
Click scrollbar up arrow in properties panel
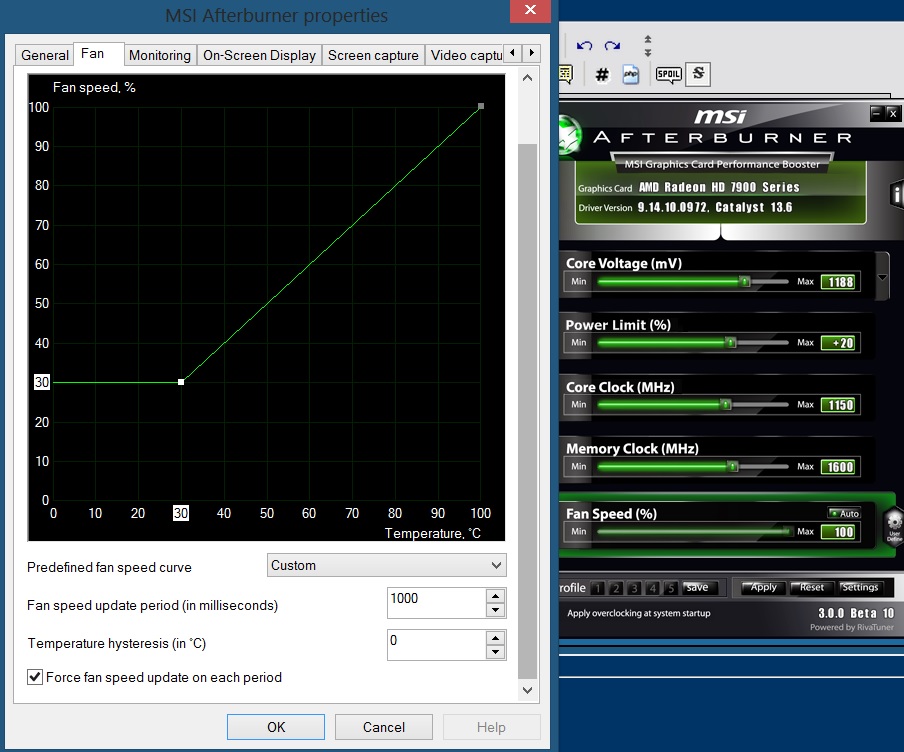tap(527, 78)
